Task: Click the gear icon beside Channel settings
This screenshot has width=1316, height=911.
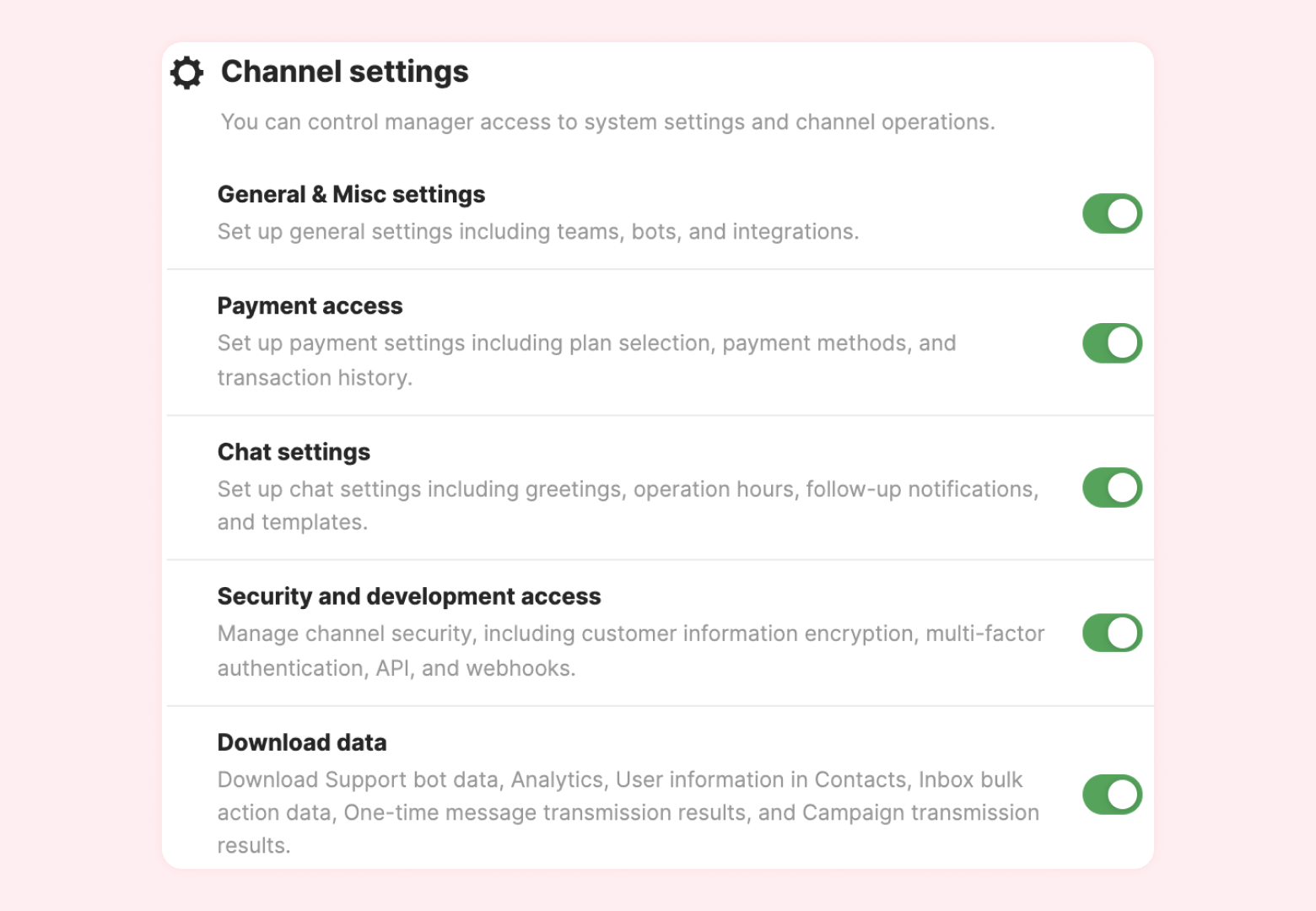Action: [x=186, y=73]
